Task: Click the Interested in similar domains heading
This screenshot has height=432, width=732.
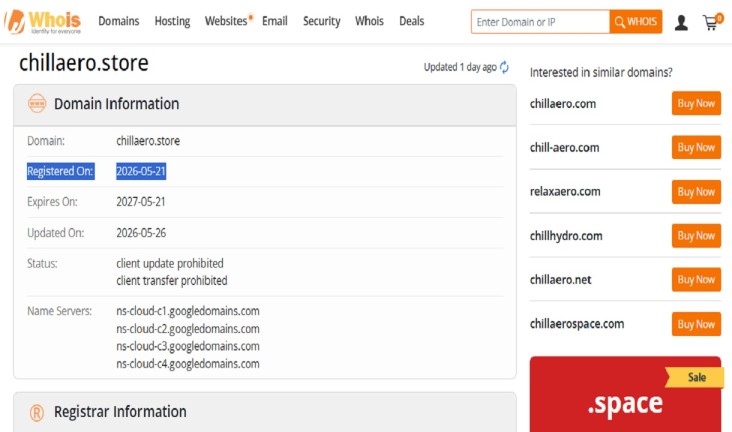Action: coord(601,72)
